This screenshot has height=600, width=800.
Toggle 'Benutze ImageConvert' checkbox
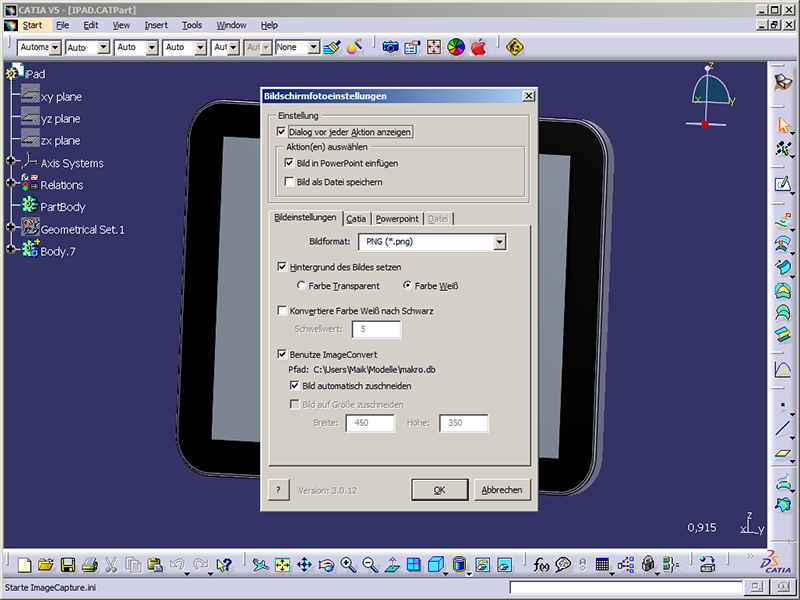pyautogui.click(x=282, y=354)
